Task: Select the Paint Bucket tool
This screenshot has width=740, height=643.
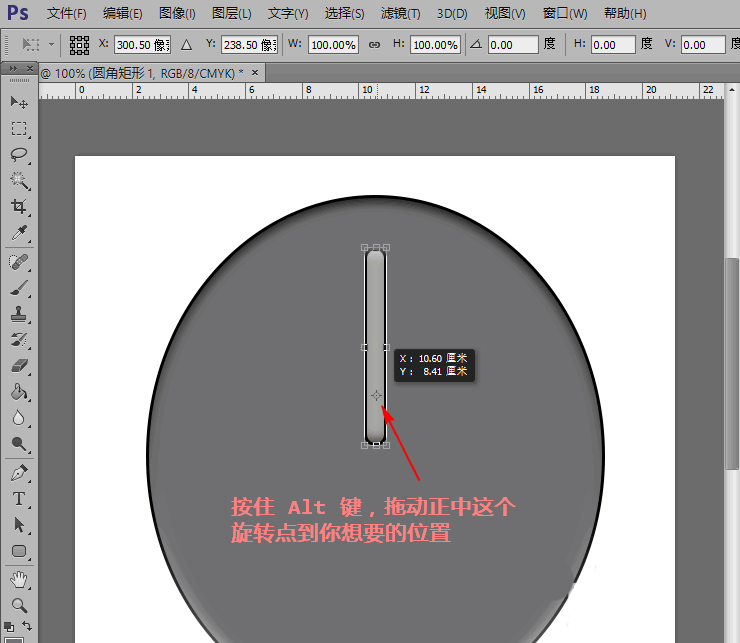Action: pyautogui.click(x=19, y=392)
